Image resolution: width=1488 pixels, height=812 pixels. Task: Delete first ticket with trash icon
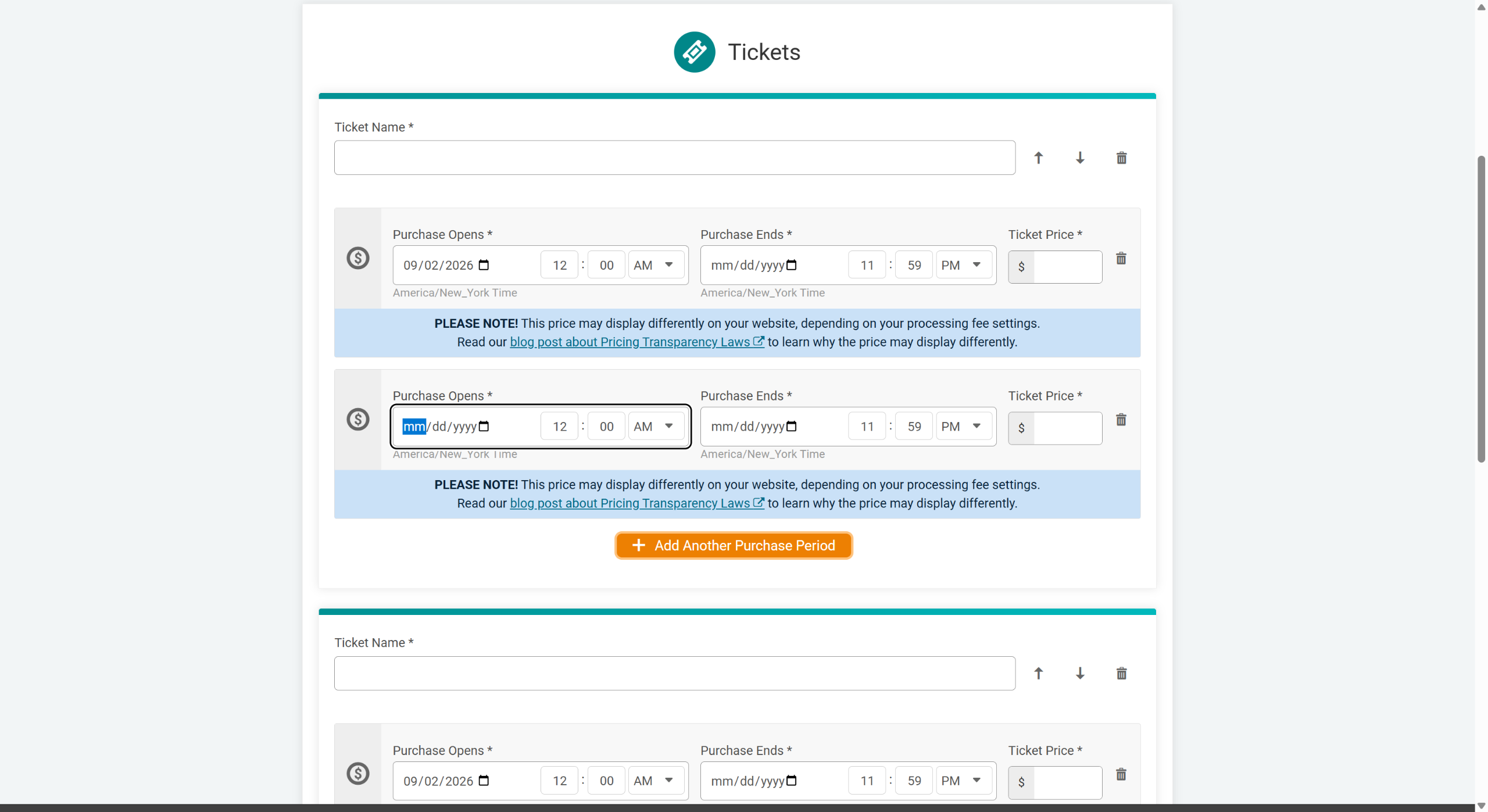[x=1121, y=158]
